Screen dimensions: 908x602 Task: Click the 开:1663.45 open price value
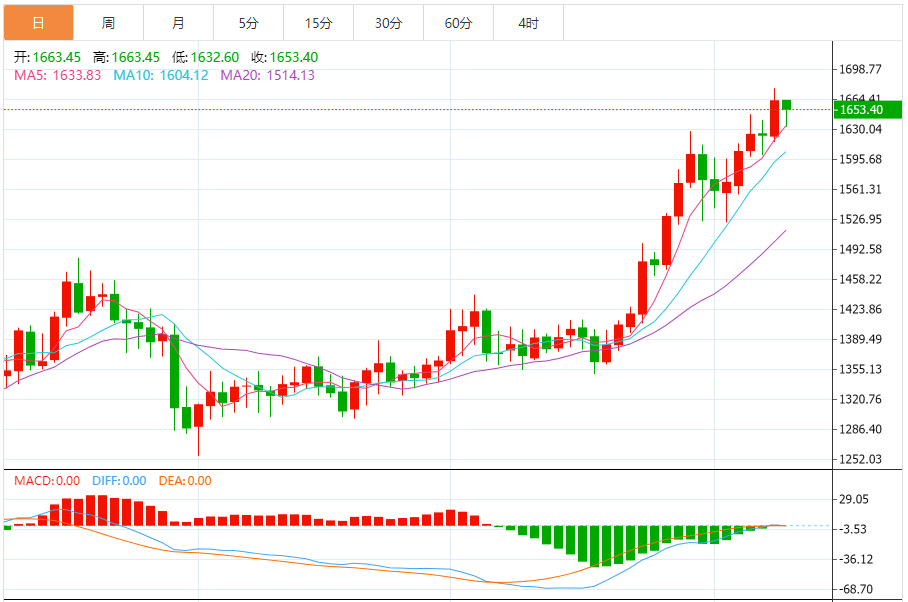47,57
